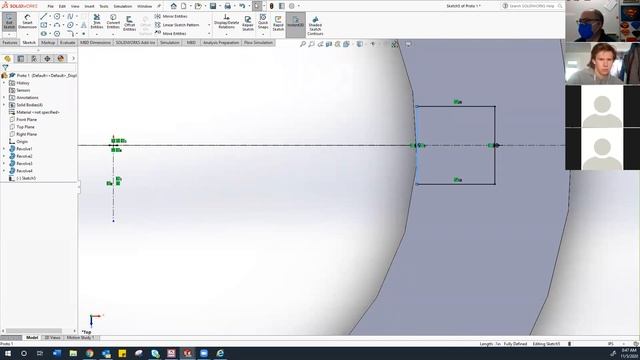Click the Search SOLIDWORKS Help field
The image size is (640, 360).
point(533,6)
